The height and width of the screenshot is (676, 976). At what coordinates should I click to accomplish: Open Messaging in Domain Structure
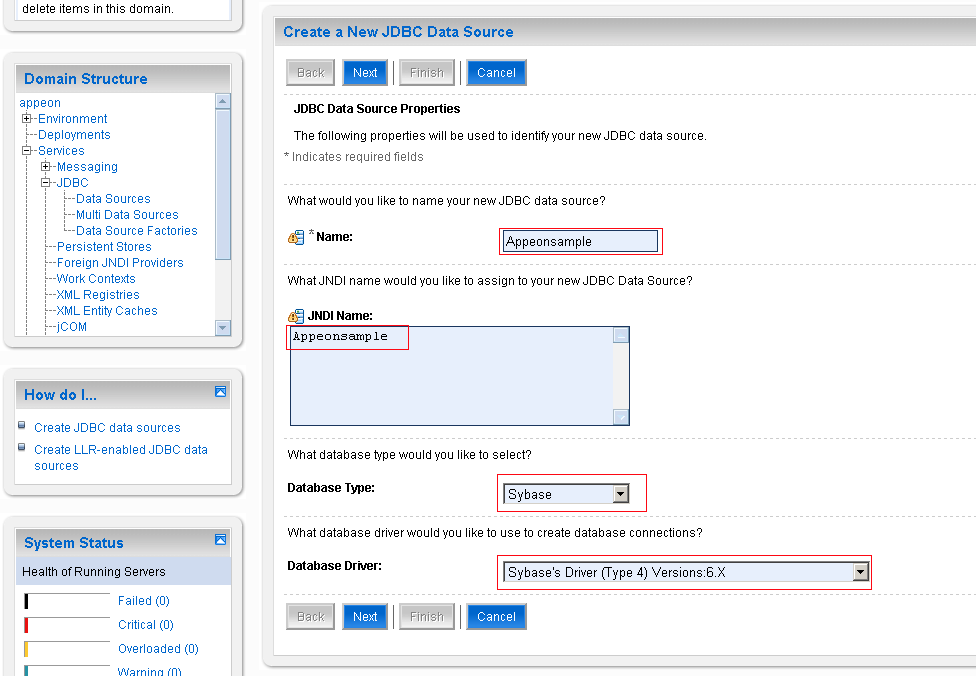coord(87,167)
